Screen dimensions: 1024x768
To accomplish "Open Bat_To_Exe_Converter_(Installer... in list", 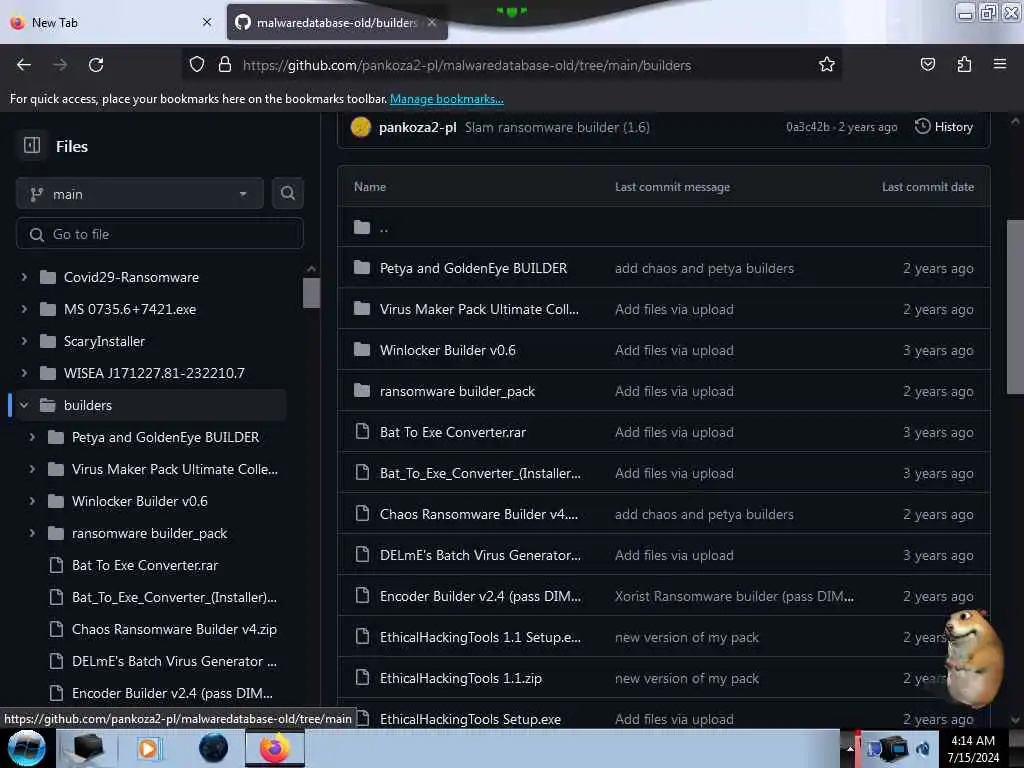I will [480, 473].
